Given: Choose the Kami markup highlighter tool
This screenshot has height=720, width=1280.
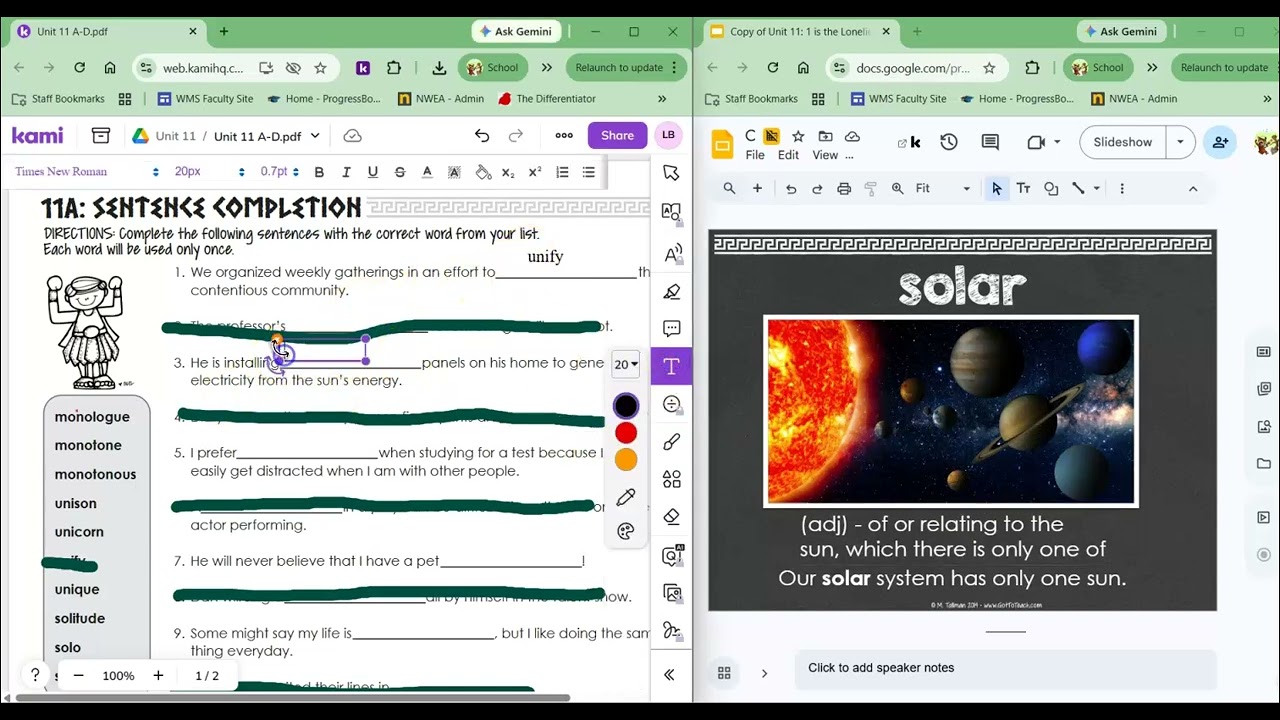Looking at the screenshot, I should [x=671, y=292].
